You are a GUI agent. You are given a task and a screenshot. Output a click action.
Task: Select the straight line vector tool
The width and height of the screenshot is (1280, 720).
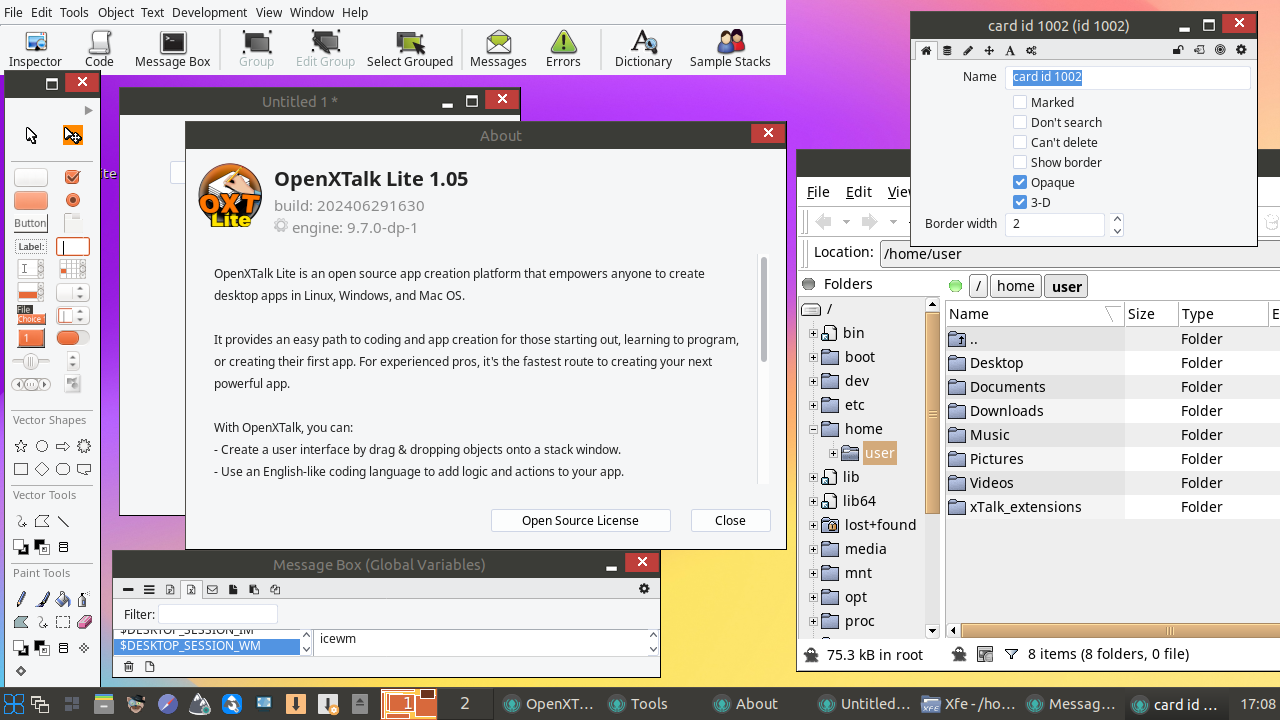[63, 522]
